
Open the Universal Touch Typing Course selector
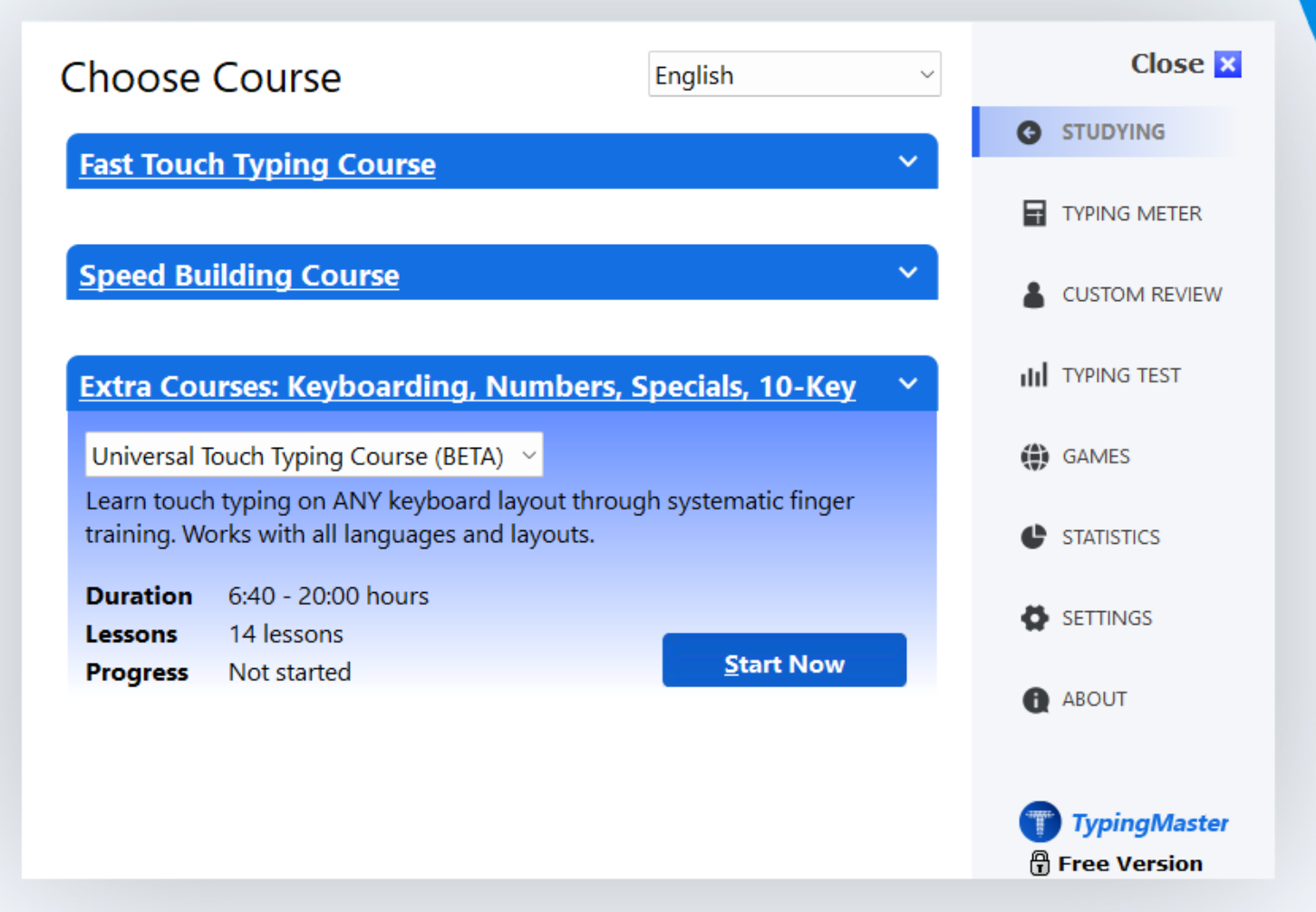coord(313,455)
